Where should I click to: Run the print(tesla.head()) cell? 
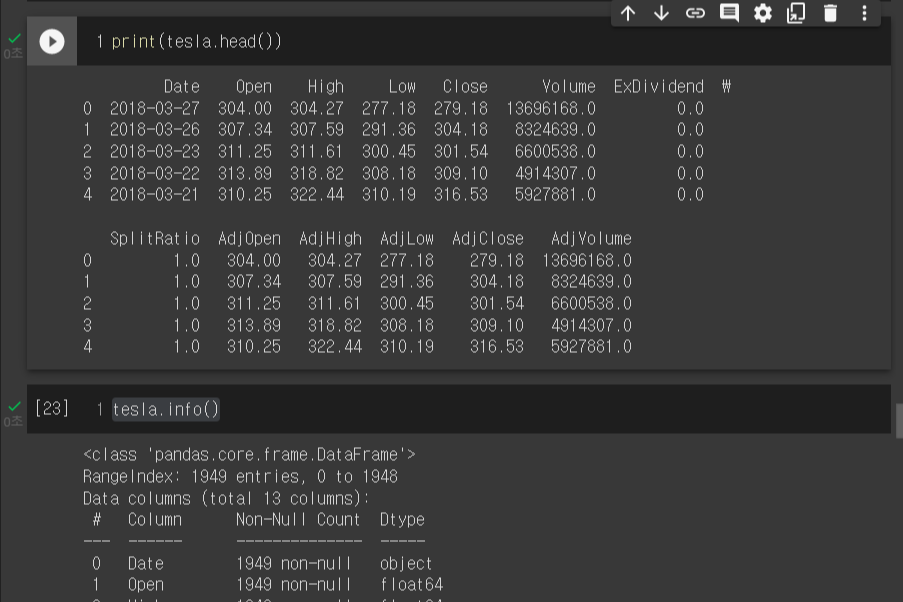pyautogui.click(x=52, y=41)
